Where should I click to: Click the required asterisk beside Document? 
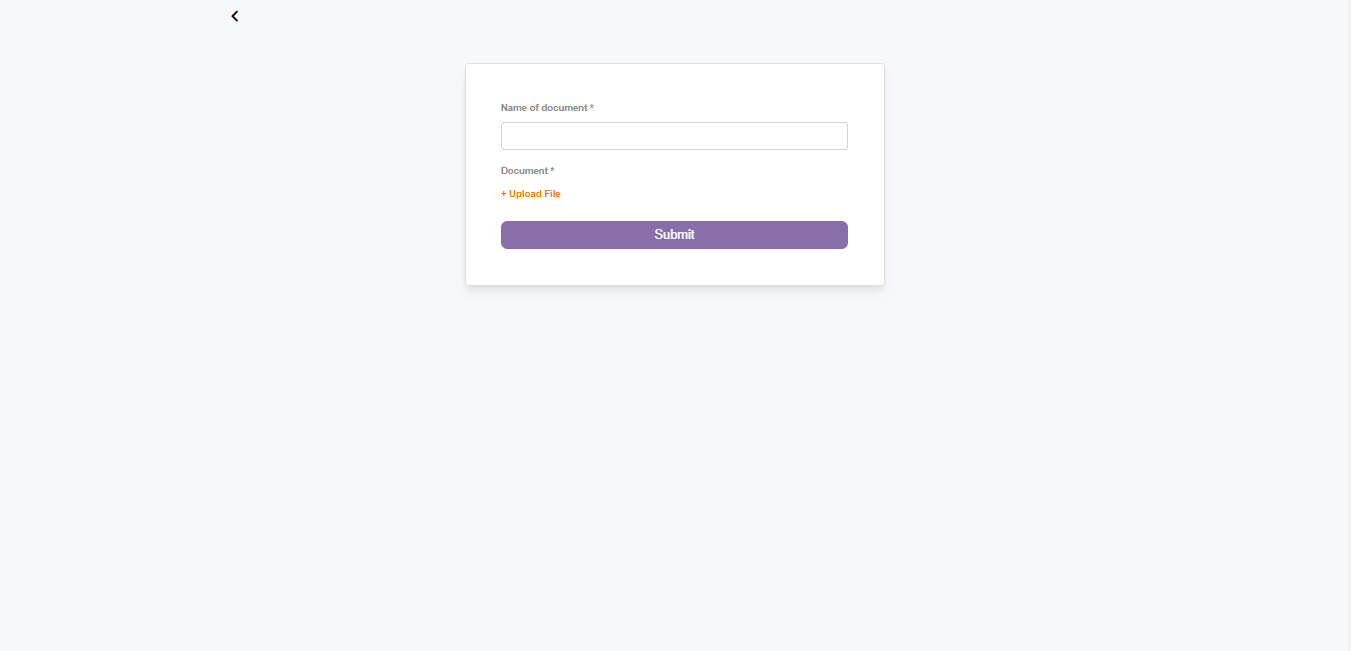click(552, 170)
